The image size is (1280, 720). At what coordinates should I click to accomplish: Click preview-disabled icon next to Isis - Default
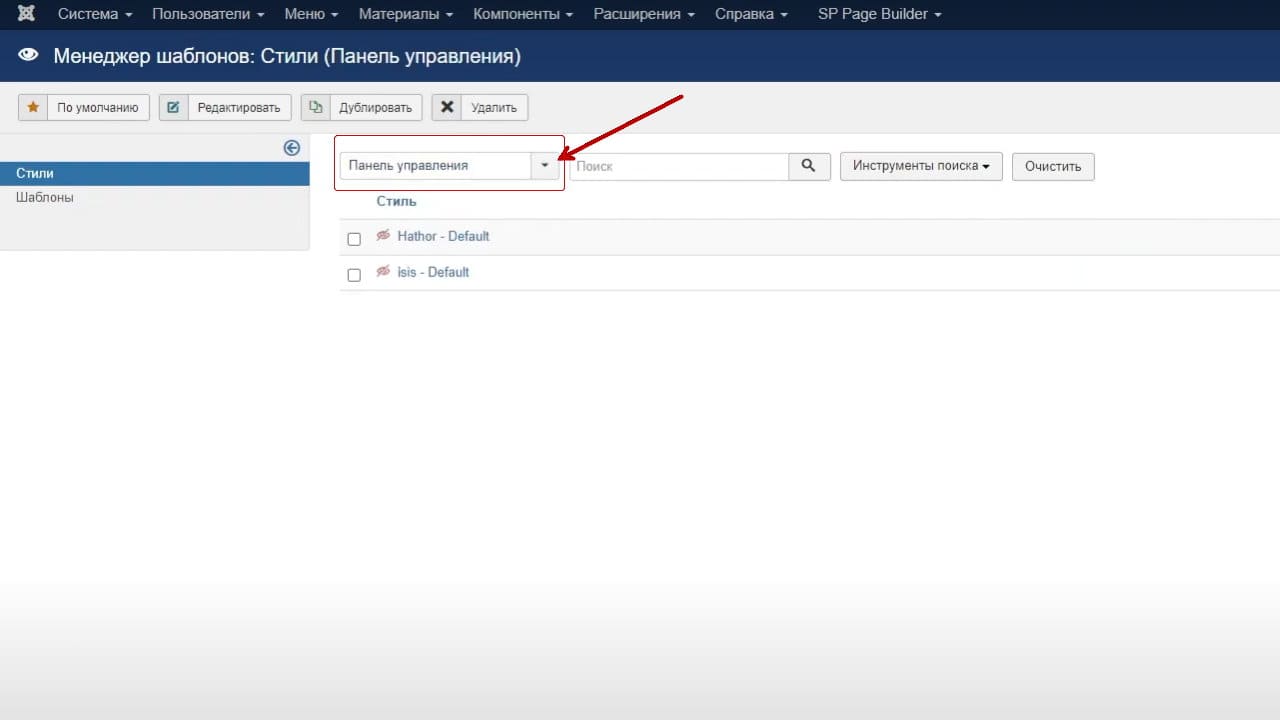pos(383,272)
